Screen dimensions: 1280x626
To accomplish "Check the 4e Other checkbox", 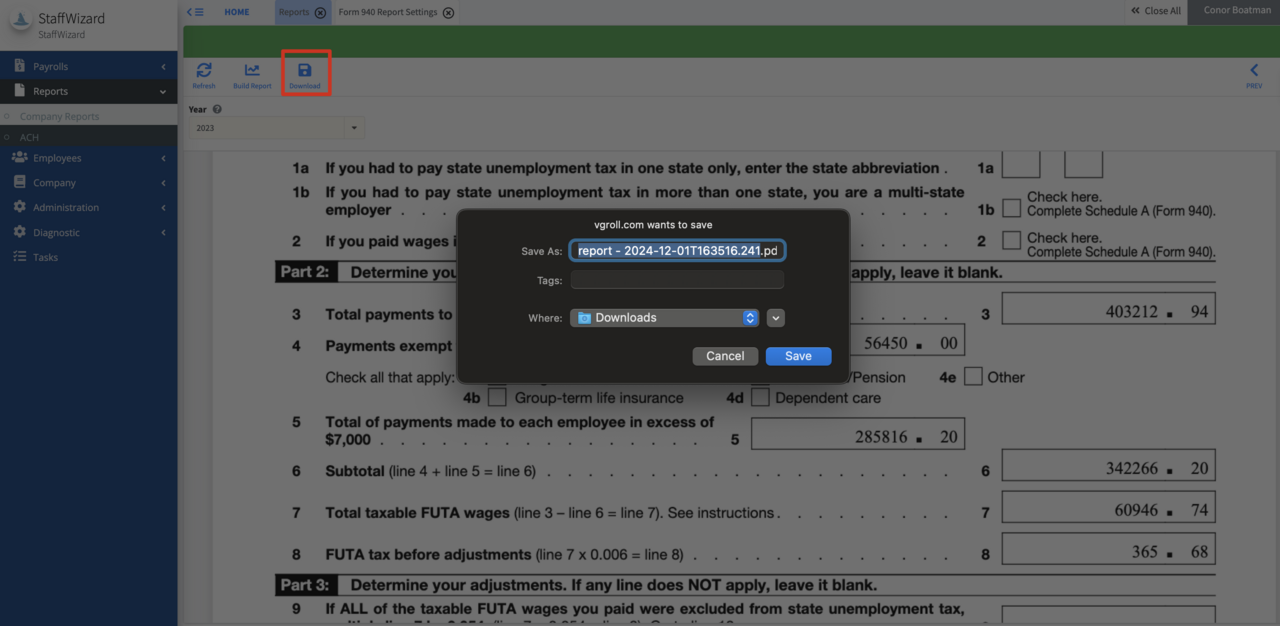I will [x=973, y=377].
